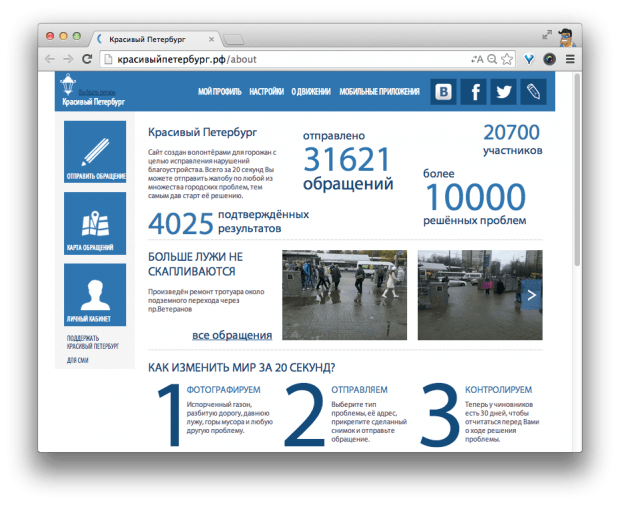Show next photo with slider arrow
620x505 pixels.
[532, 295]
